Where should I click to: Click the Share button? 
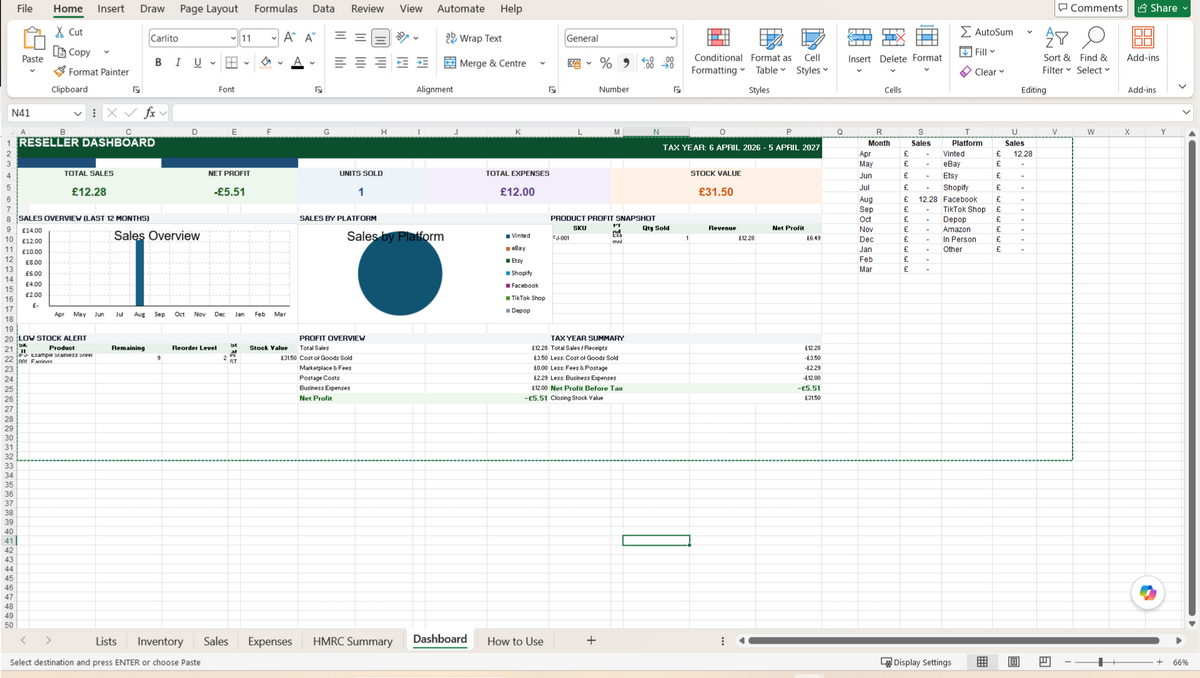[1164, 8]
